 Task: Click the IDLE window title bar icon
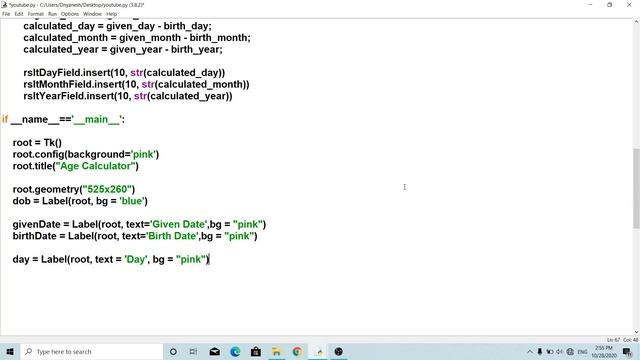click(4, 5)
